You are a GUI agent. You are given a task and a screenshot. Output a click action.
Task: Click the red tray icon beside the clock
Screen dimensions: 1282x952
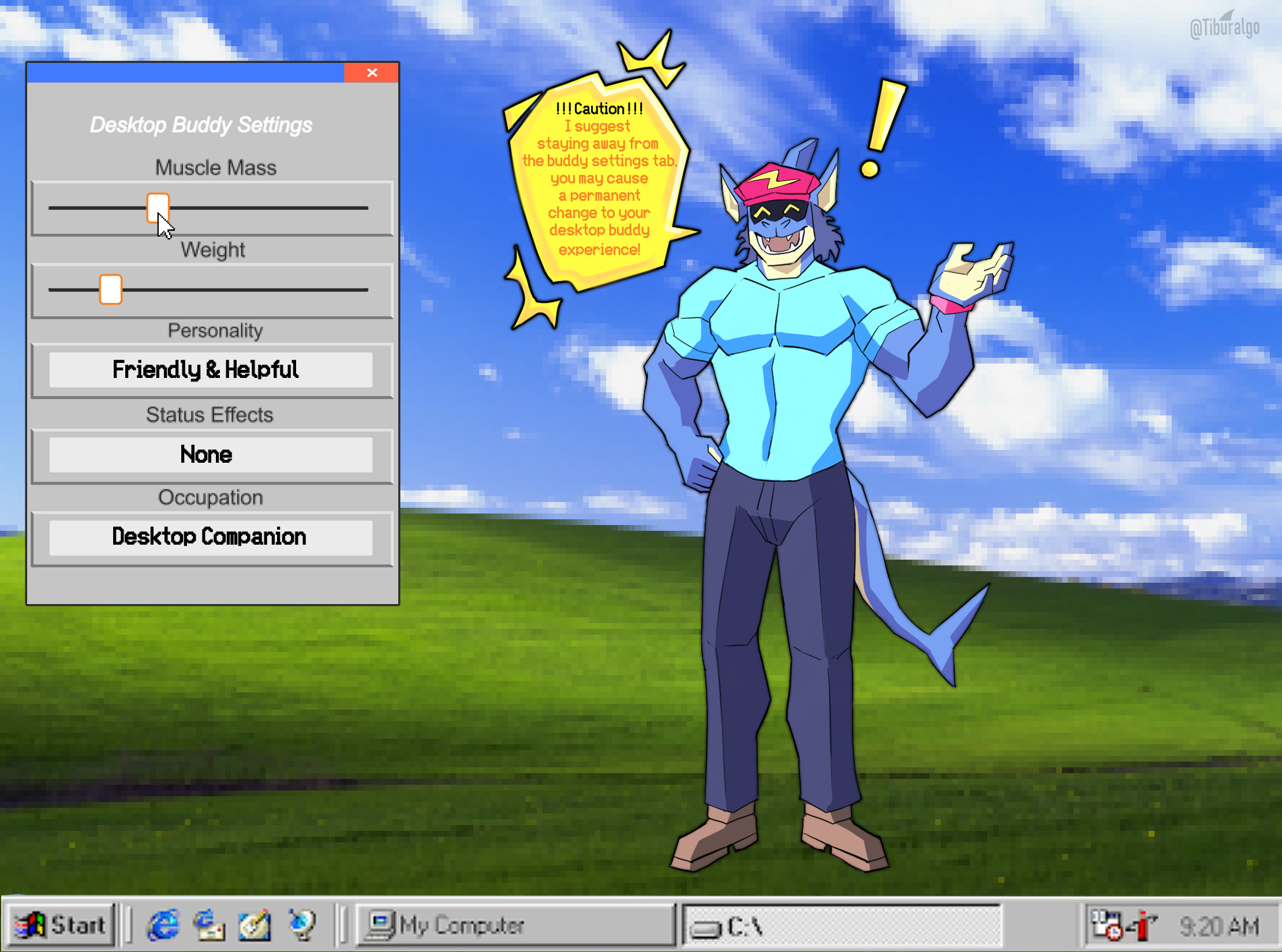point(1142,925)
